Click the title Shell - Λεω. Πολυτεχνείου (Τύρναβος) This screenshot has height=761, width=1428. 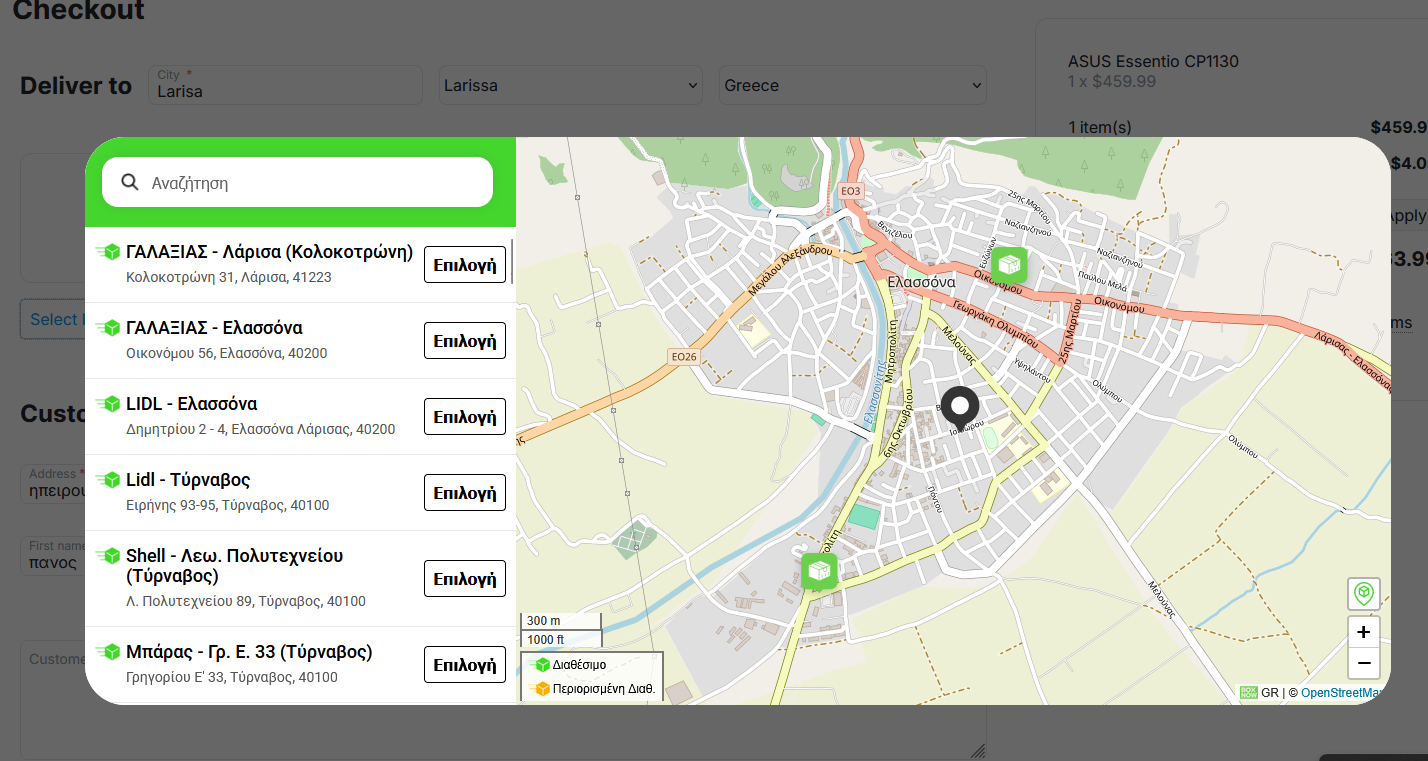click(x=235, y=566)
